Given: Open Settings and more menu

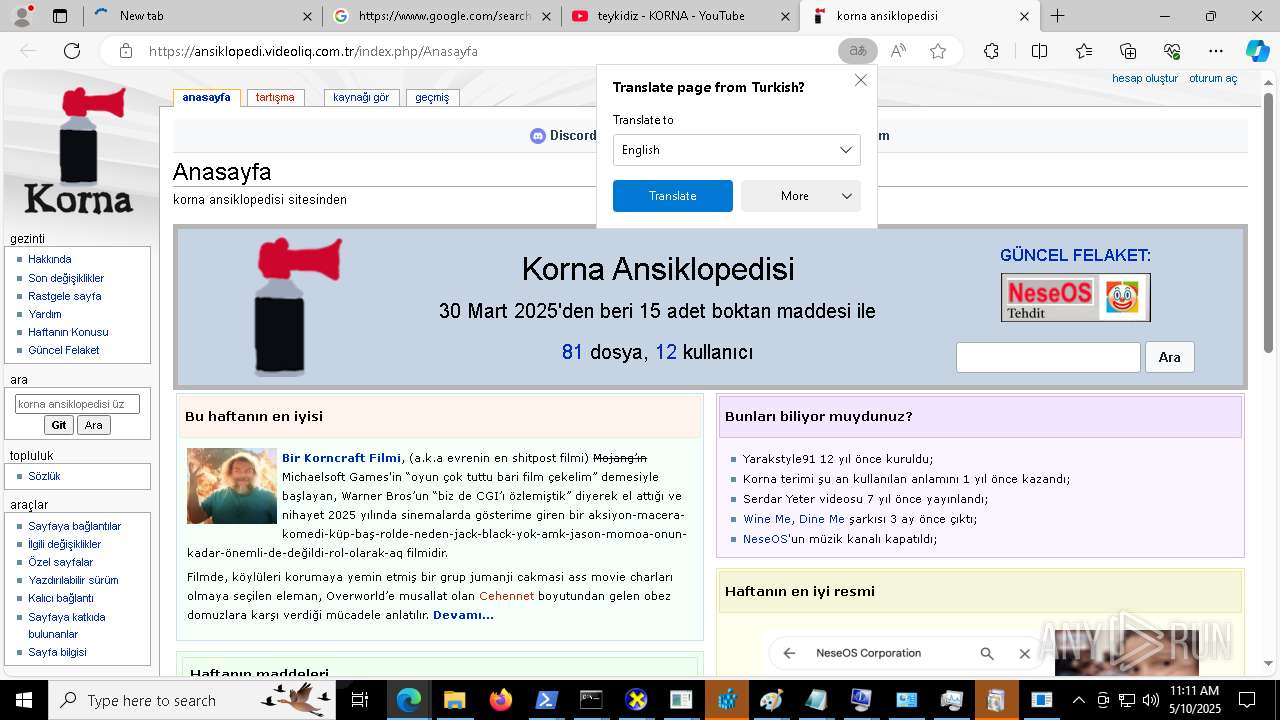Looking at the screenshot, I should pyautogui.click(x=1216, y=51).
